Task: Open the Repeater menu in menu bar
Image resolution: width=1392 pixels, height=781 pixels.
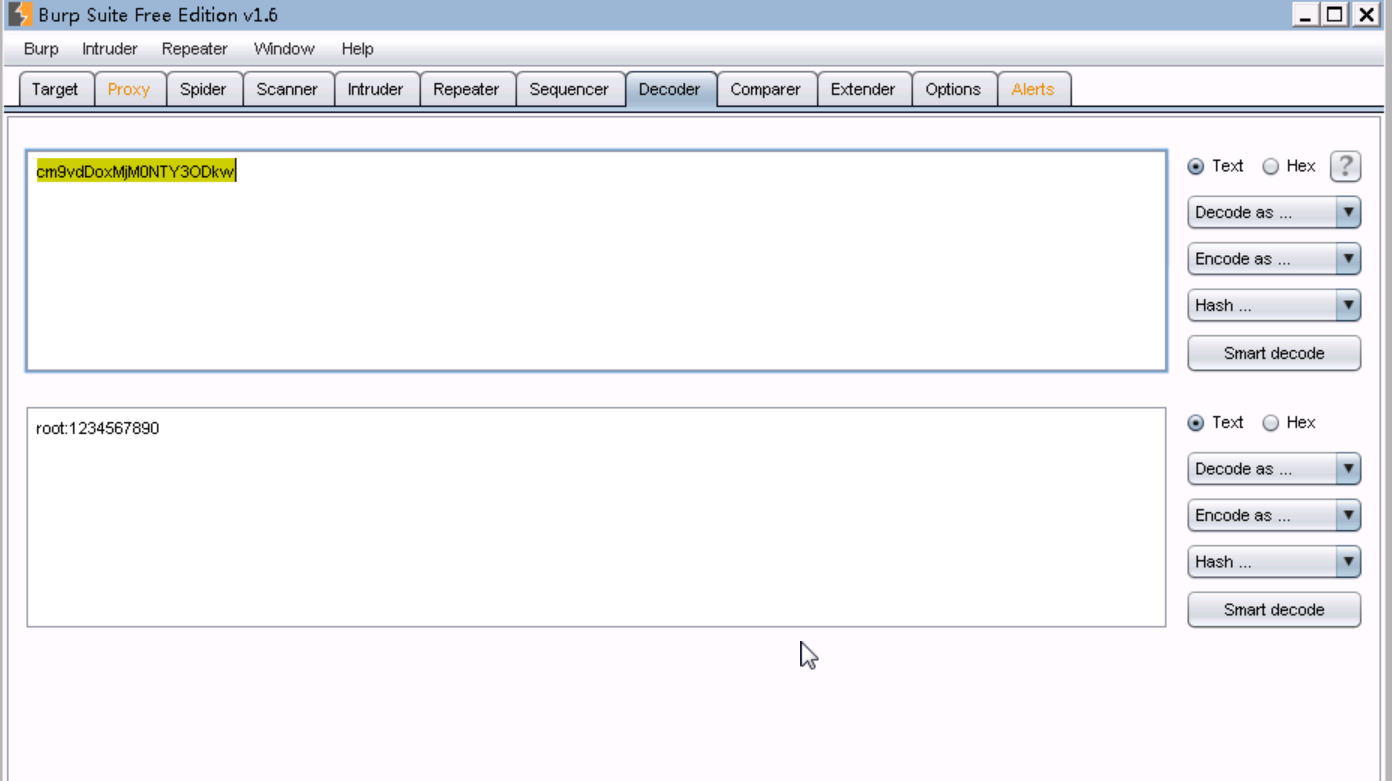Action: (195, 49)
